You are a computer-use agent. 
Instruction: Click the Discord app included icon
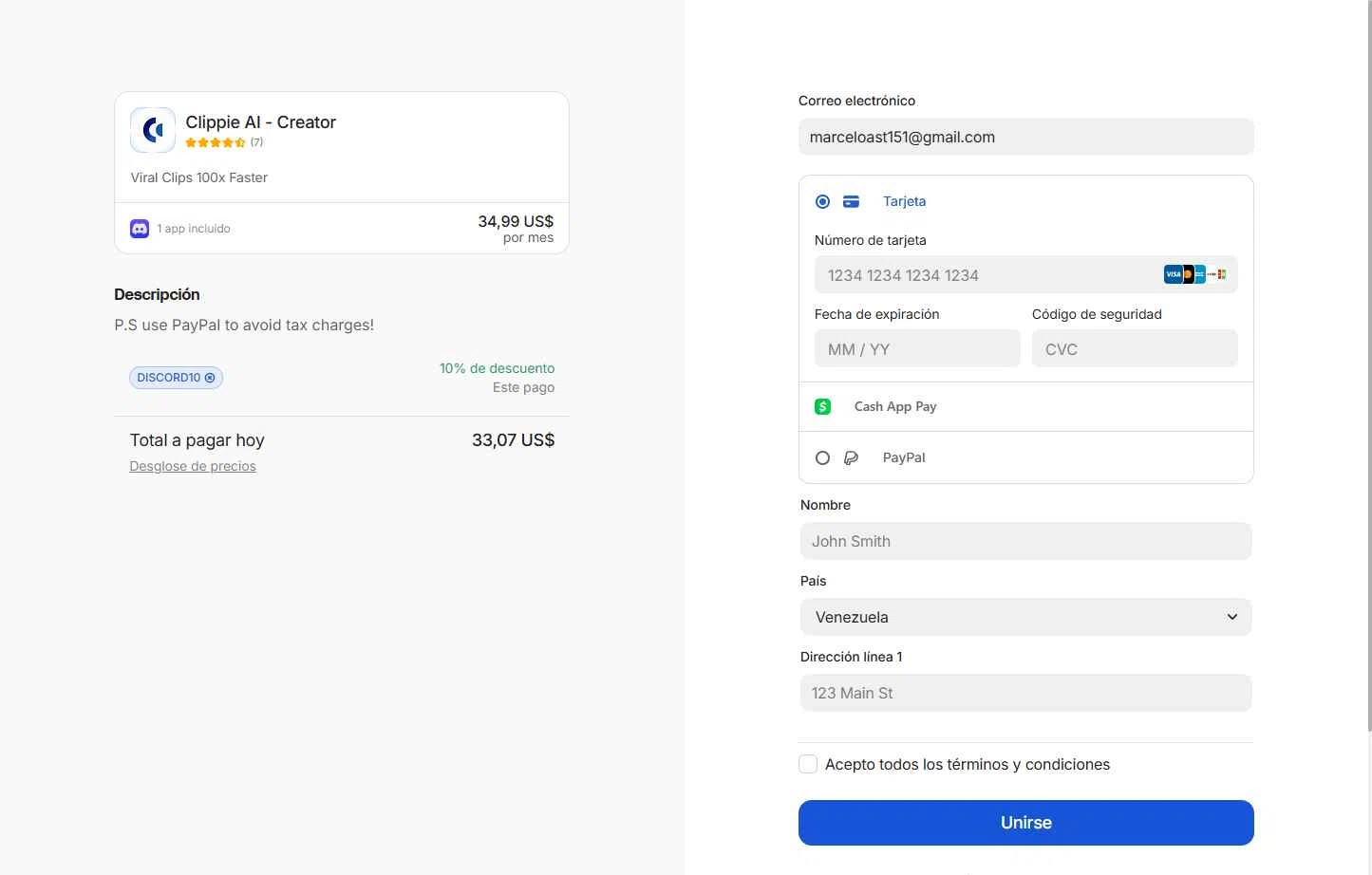(140, 229)
